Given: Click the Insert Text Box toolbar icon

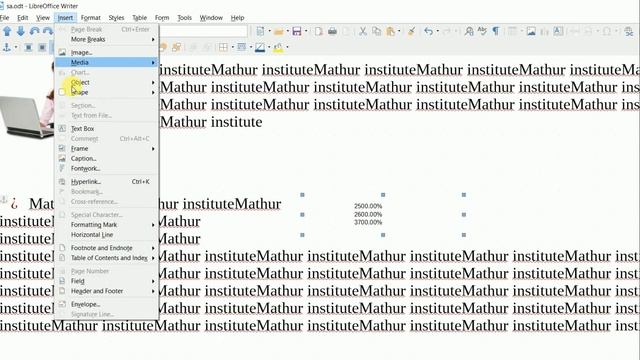Looking at the screenshot, I should tap(558, 31).
